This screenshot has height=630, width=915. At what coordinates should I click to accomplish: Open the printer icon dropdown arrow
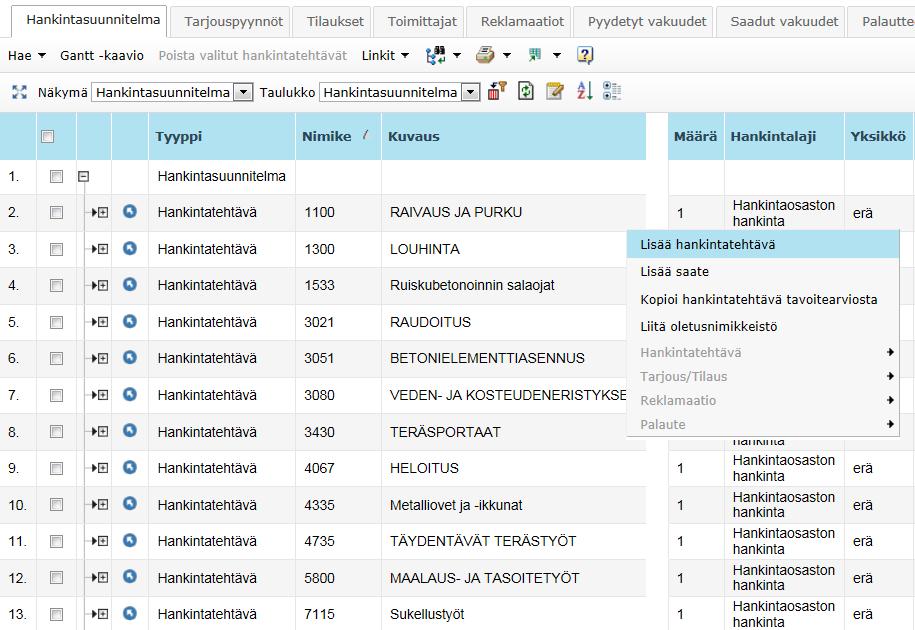click(507, 55)
